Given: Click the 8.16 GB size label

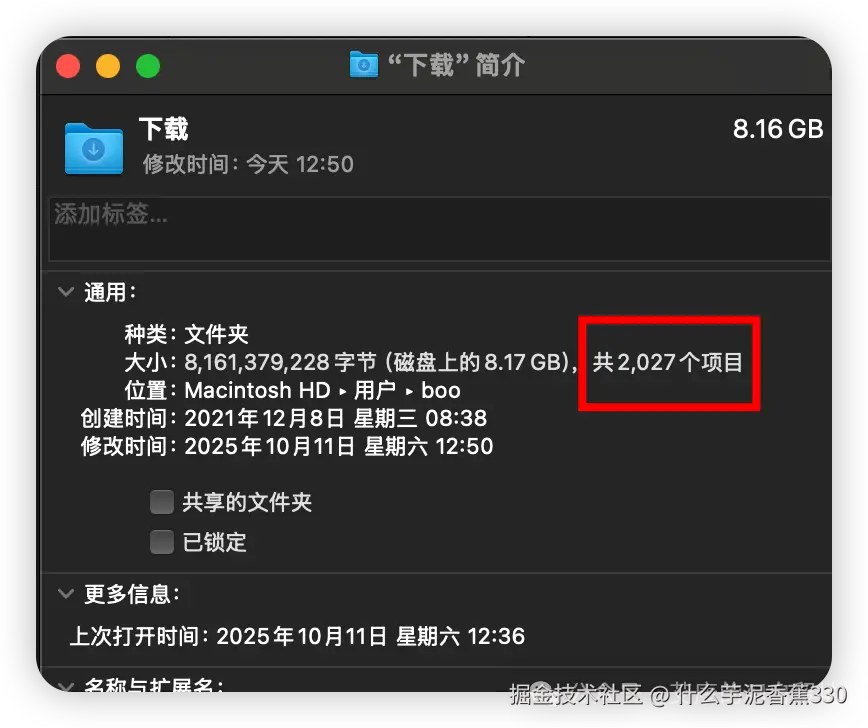Looking at the screenshot, I should click(778, 129).
